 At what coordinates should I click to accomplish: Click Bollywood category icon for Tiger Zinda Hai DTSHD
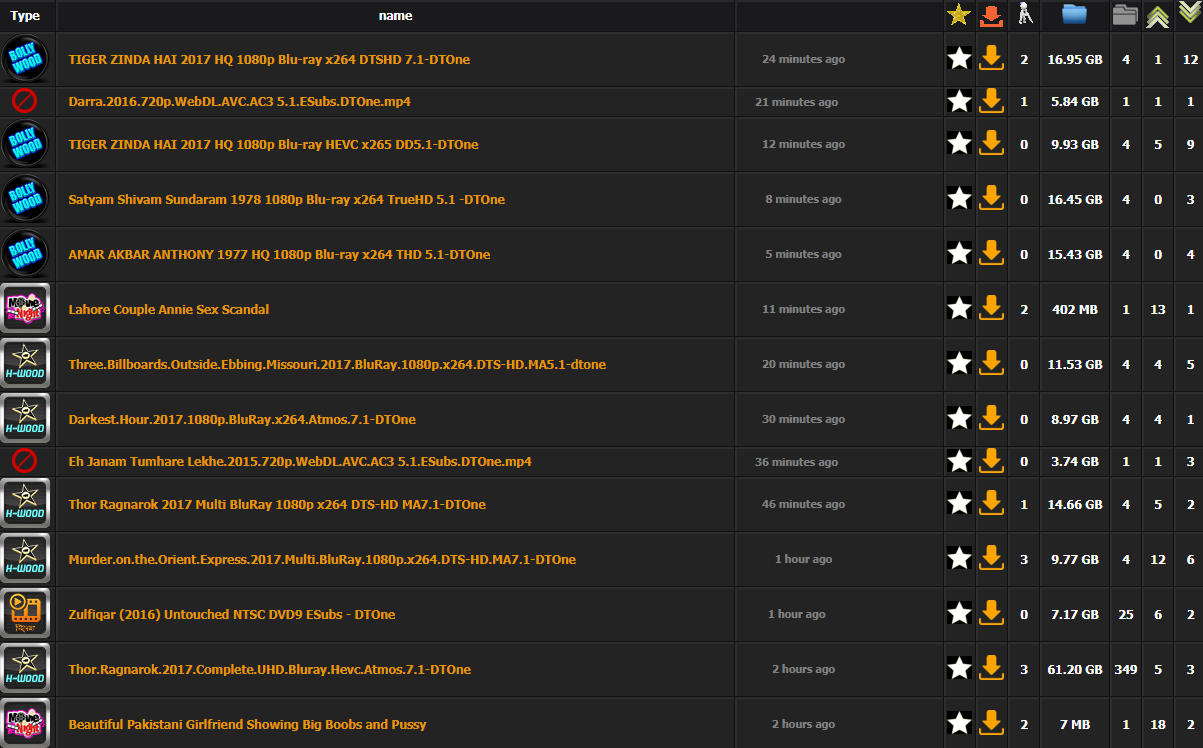[25, 59]
